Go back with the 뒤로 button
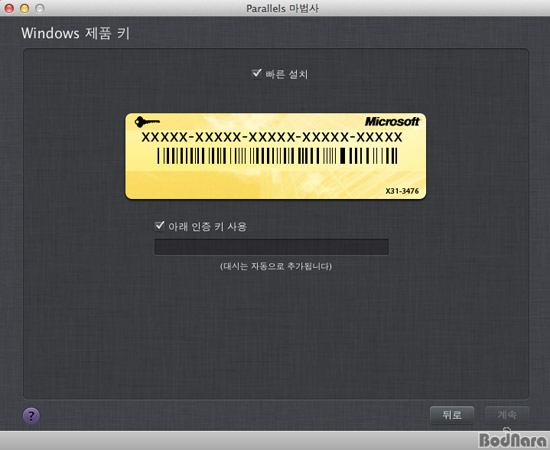The width and height of the screenshot is (550, 450). (452, 415)
